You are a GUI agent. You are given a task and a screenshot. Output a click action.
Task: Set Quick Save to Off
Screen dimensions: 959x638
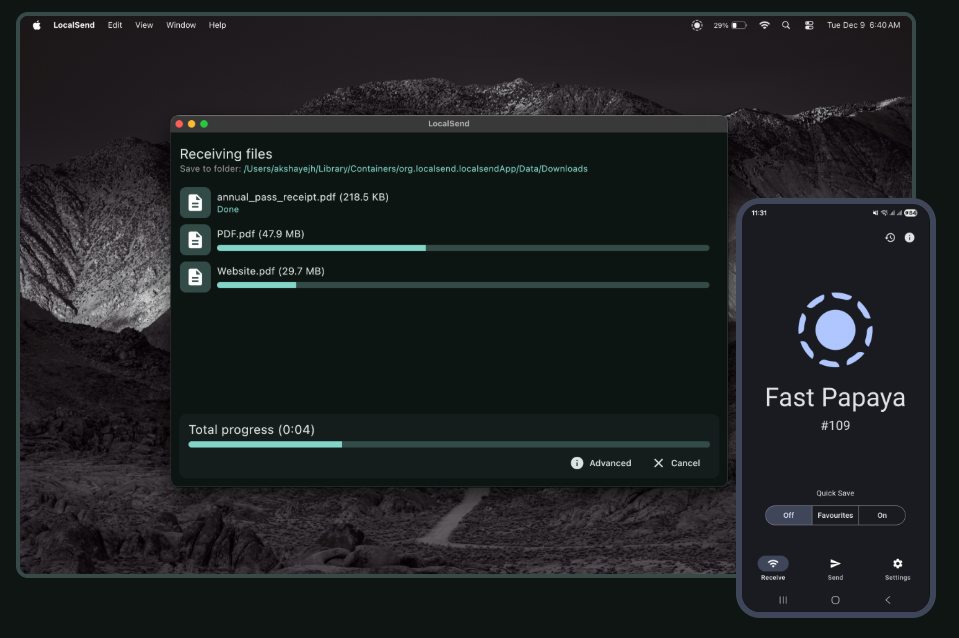click(x=788, y=515)
